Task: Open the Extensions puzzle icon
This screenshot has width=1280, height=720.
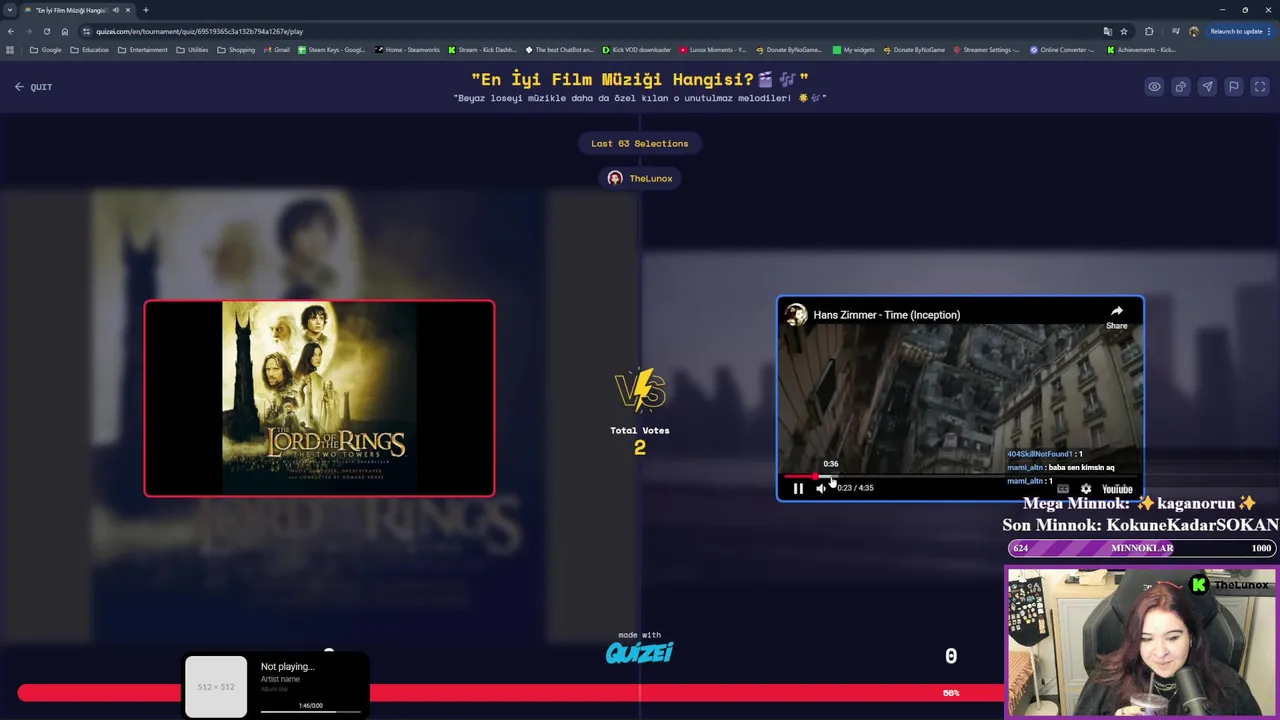Action: (1149, 31)
